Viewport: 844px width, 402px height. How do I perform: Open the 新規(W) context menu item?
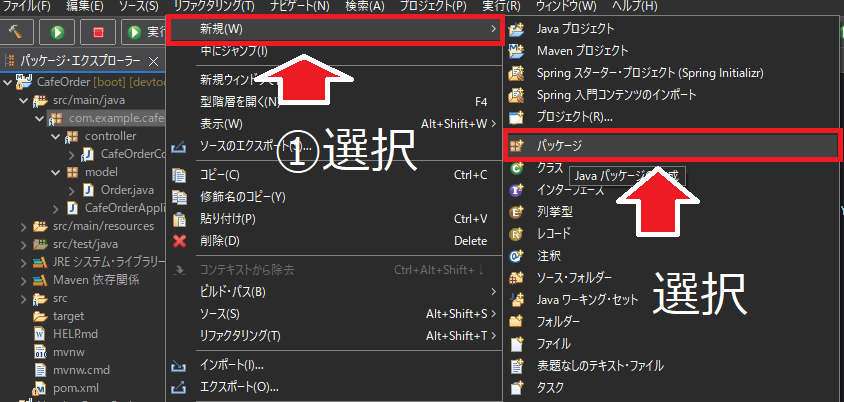coord(221,30)
